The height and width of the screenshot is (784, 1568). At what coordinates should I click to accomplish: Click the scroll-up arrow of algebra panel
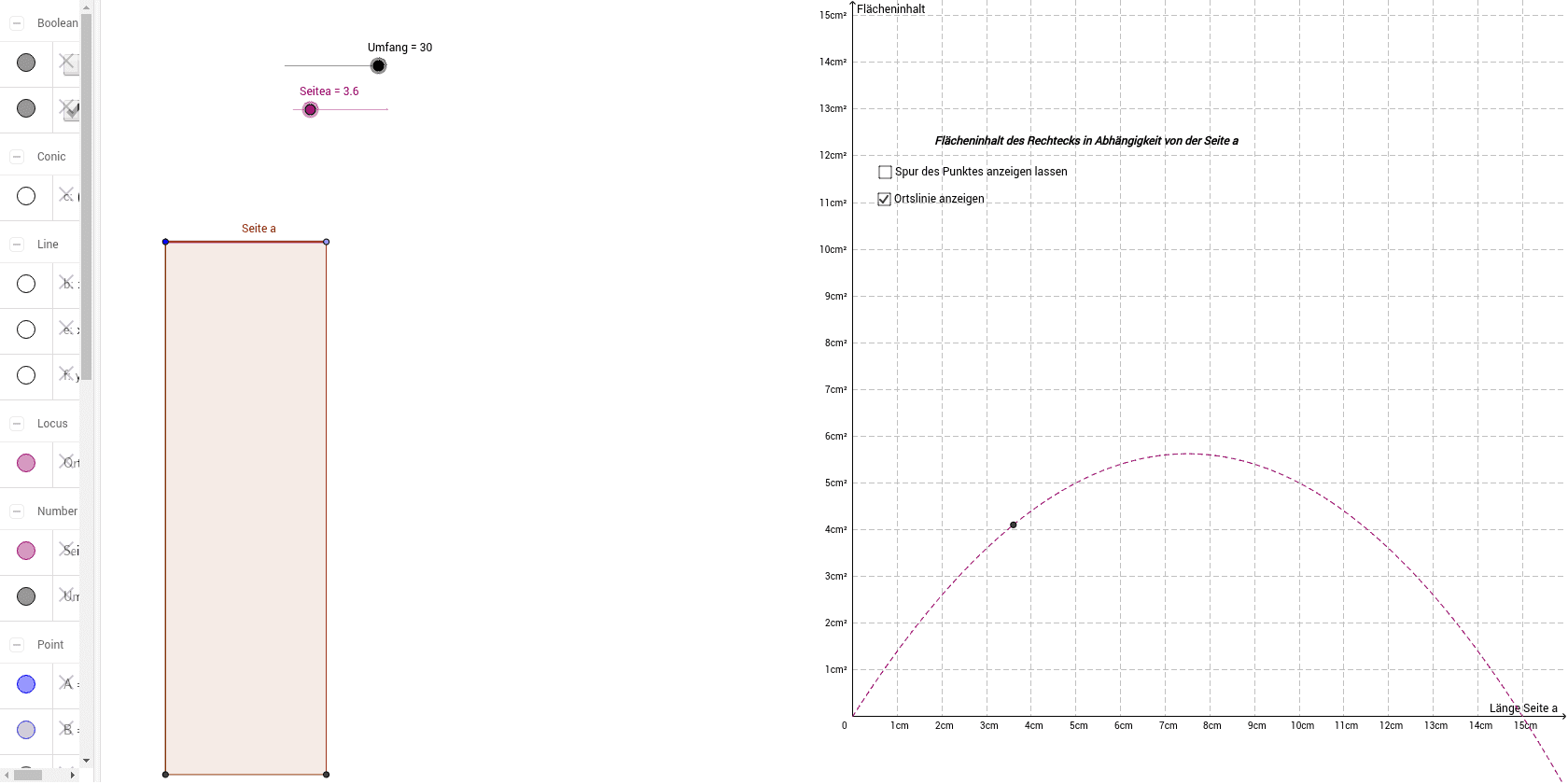pos(86,7)
